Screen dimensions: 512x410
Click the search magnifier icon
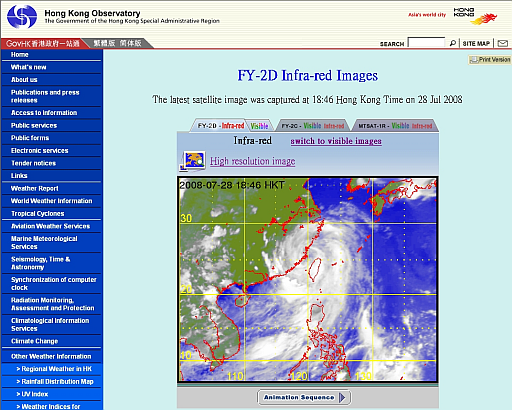click(453, 43)
